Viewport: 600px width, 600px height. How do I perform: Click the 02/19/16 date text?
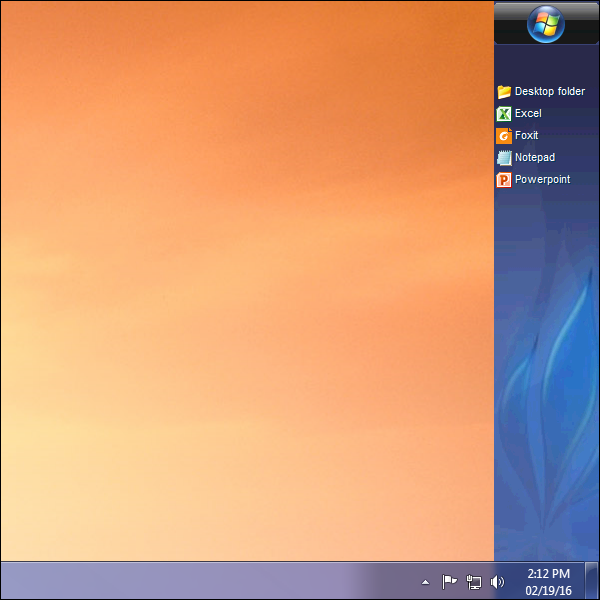pyautogui.click(x=547, y=590)
